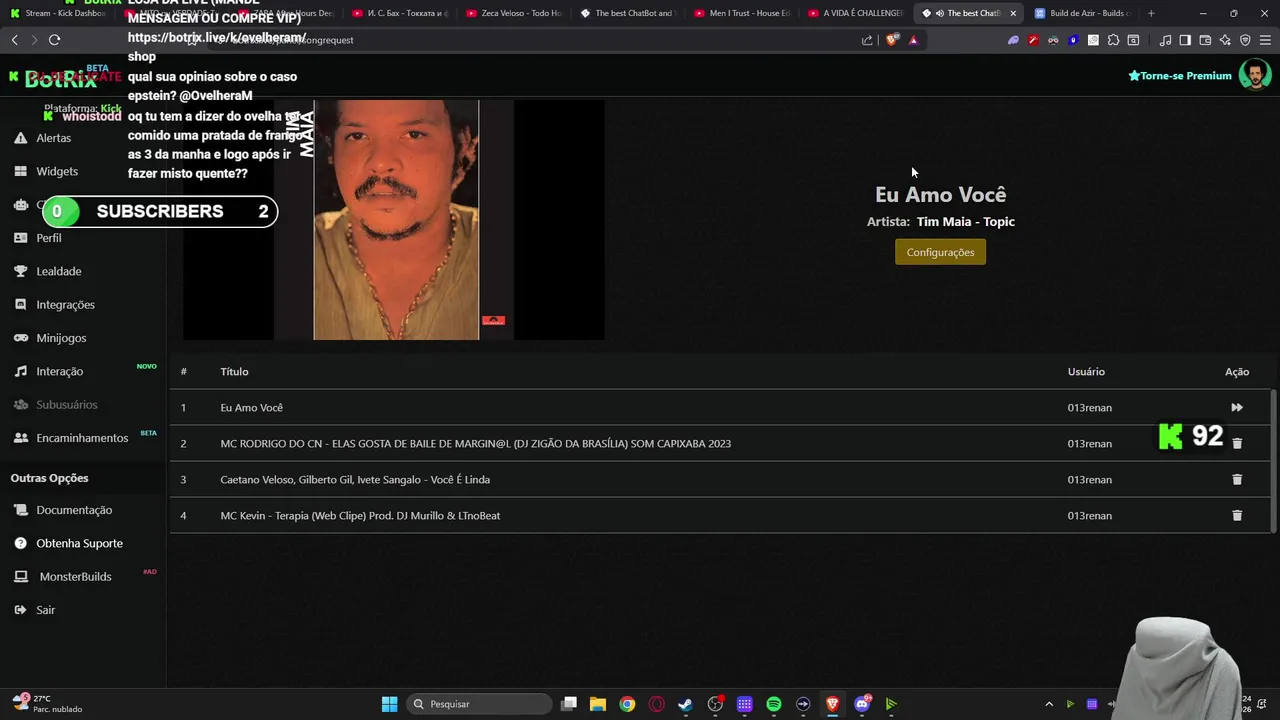Click the song list vertical scrollbar
Screen dimensions: 1280x720
click(1273, 460)
